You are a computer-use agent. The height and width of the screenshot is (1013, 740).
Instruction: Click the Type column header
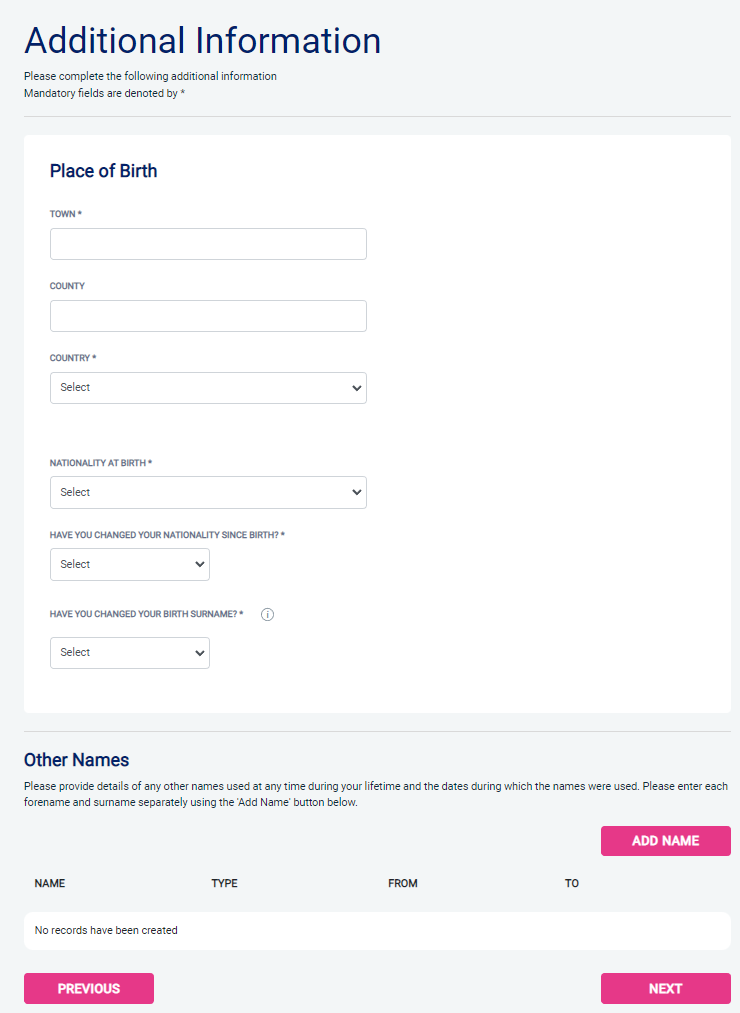coord(224,884)
